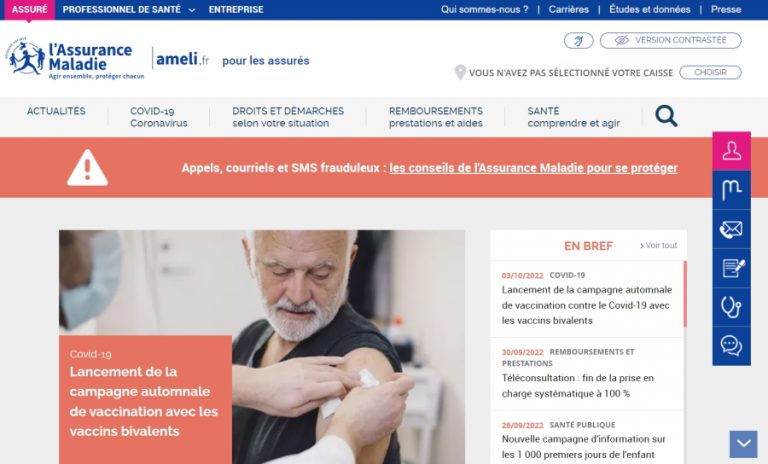
Task: Select the Entreprise tab
Action: pos(236,9)
